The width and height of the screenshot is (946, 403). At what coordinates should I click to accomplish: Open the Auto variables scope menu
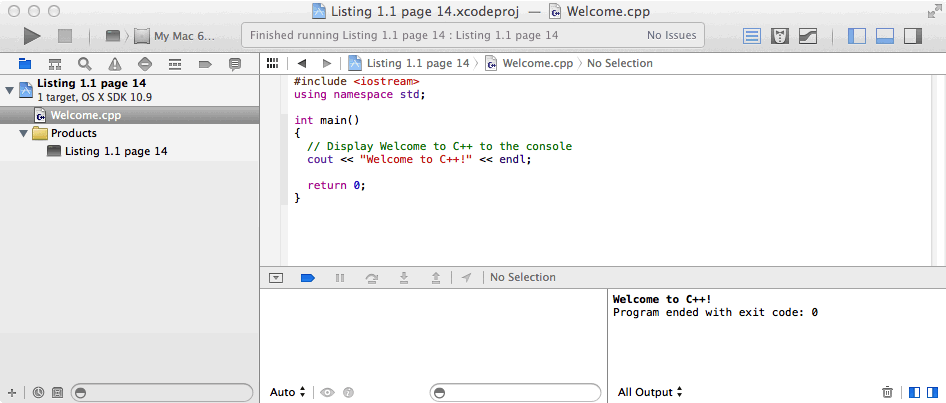coord(288,392)
